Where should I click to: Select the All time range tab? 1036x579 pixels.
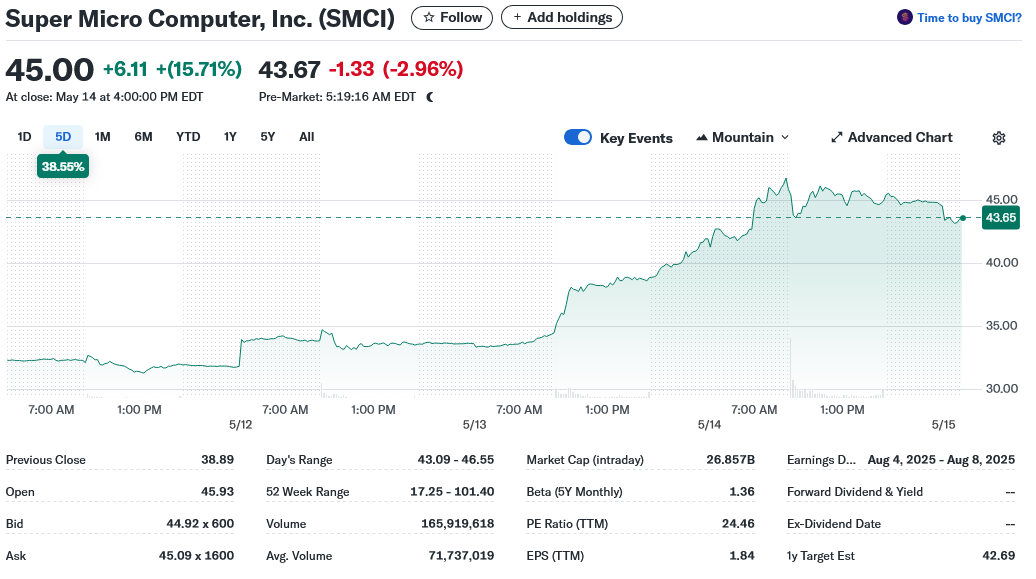pos(306,136)
